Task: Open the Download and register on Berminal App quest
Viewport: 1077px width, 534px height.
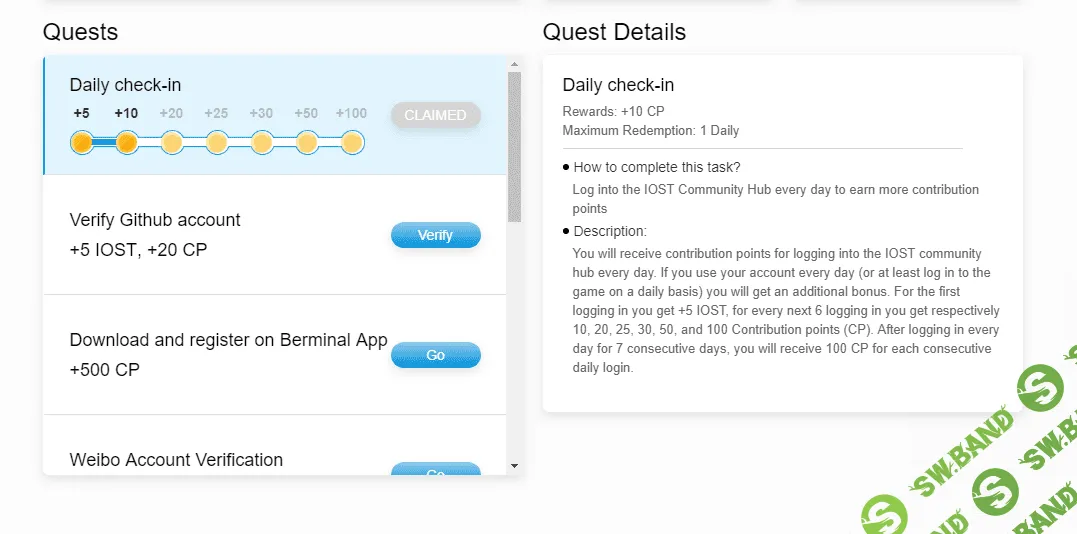Action: tap(228, 340)
